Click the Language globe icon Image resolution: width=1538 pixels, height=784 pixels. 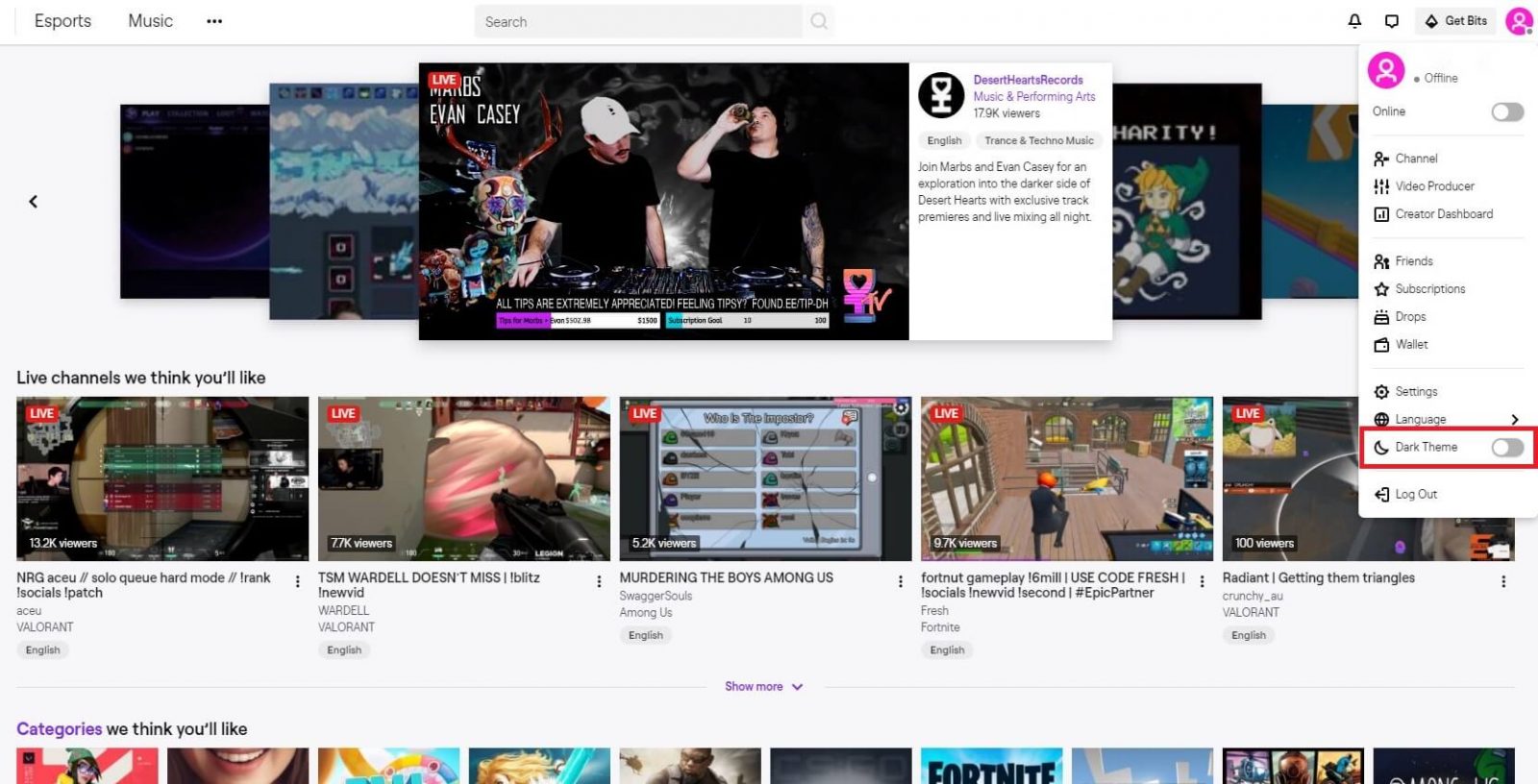tap(1381, 420)
